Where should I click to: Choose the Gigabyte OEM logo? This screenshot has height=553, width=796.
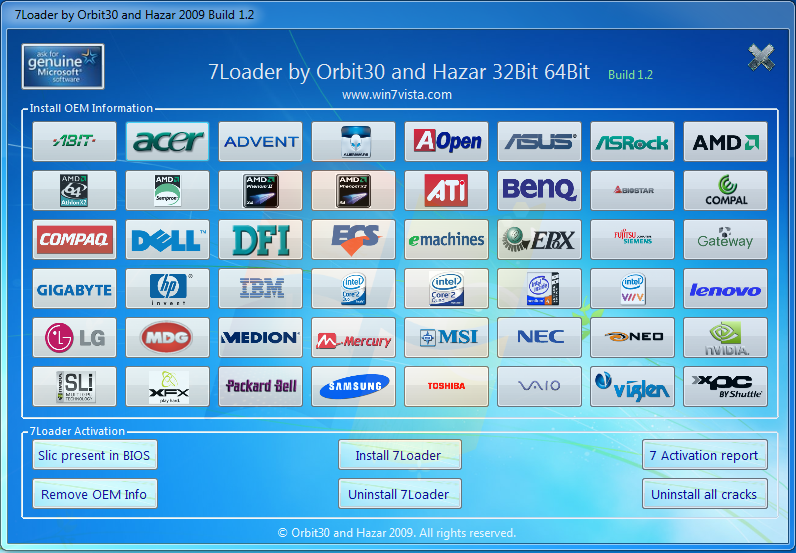pos(74,288)
